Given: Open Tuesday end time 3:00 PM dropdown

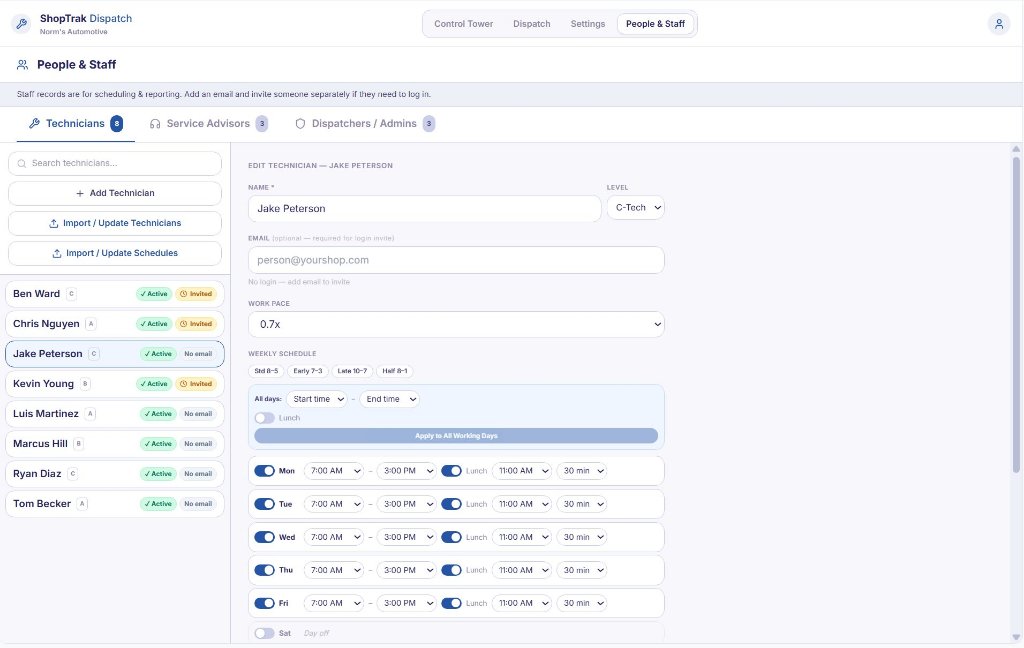Looking at the screenshot, I should [406, 504].
